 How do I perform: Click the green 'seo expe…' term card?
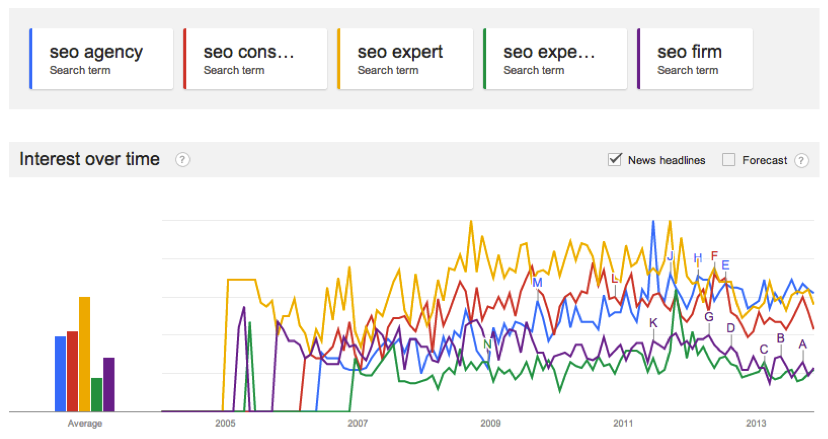click(x=556, y=58)
